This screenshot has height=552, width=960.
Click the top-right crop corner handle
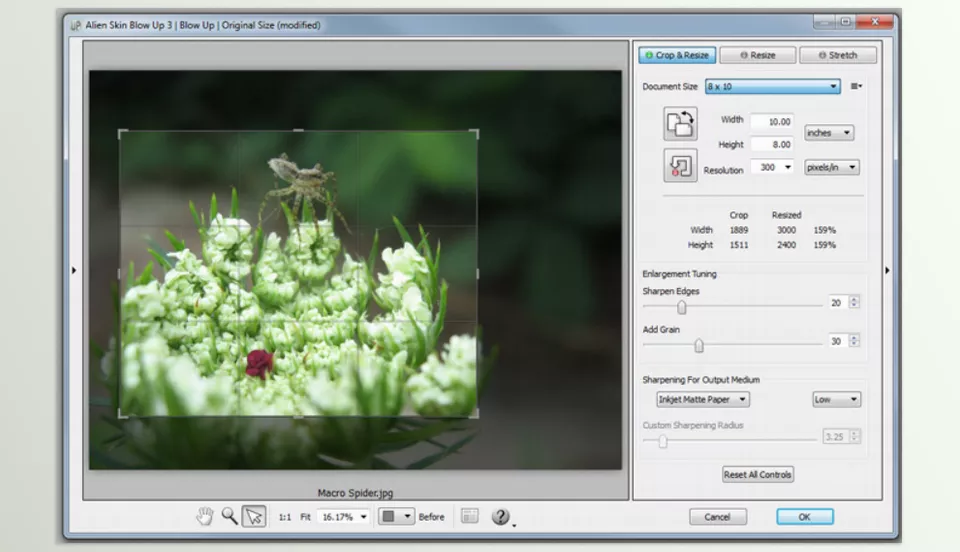coord(475,133)
